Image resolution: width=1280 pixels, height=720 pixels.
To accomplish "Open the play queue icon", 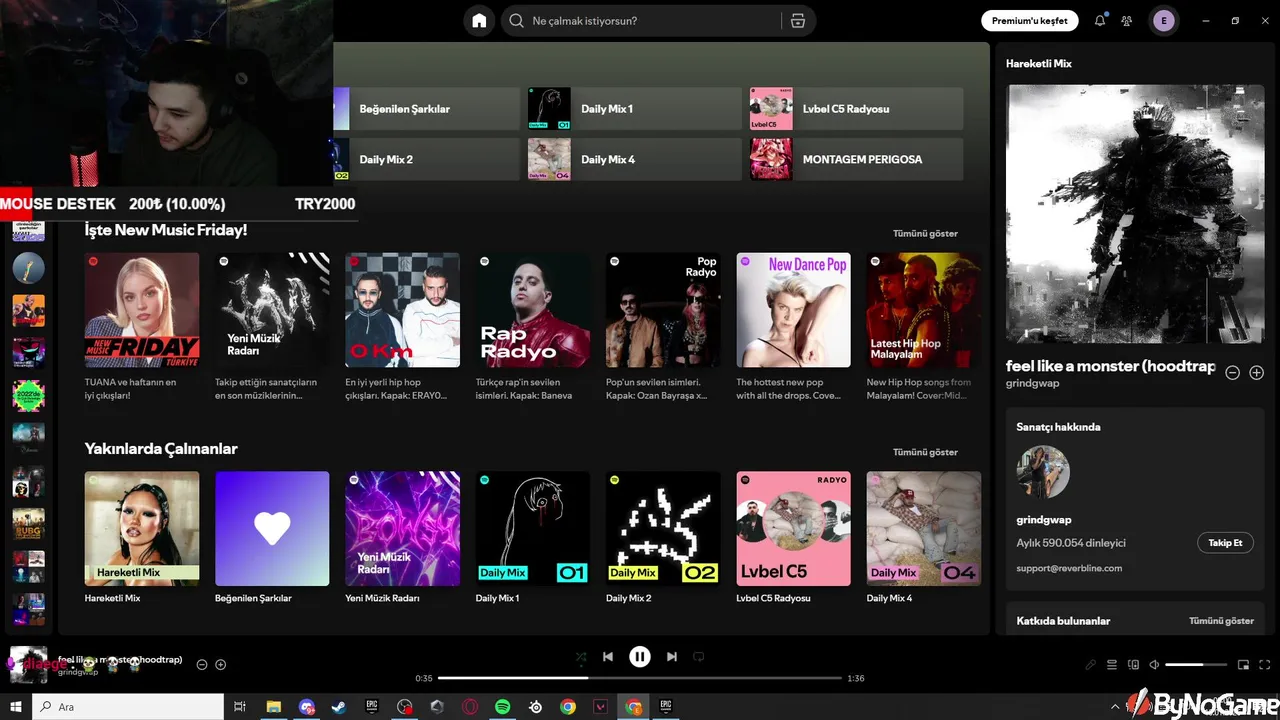I will tap(1112, 665).
